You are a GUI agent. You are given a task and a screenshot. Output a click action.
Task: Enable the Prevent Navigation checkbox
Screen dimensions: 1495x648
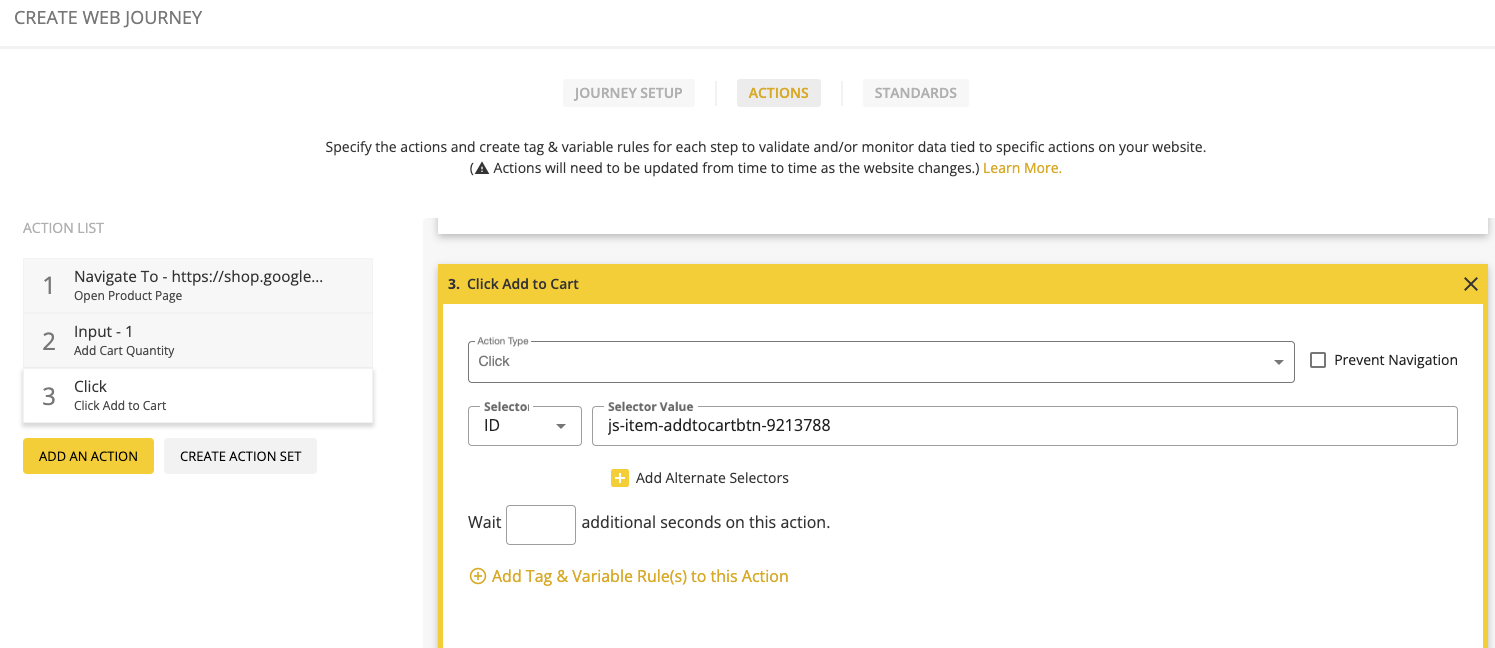[1318, 360]
